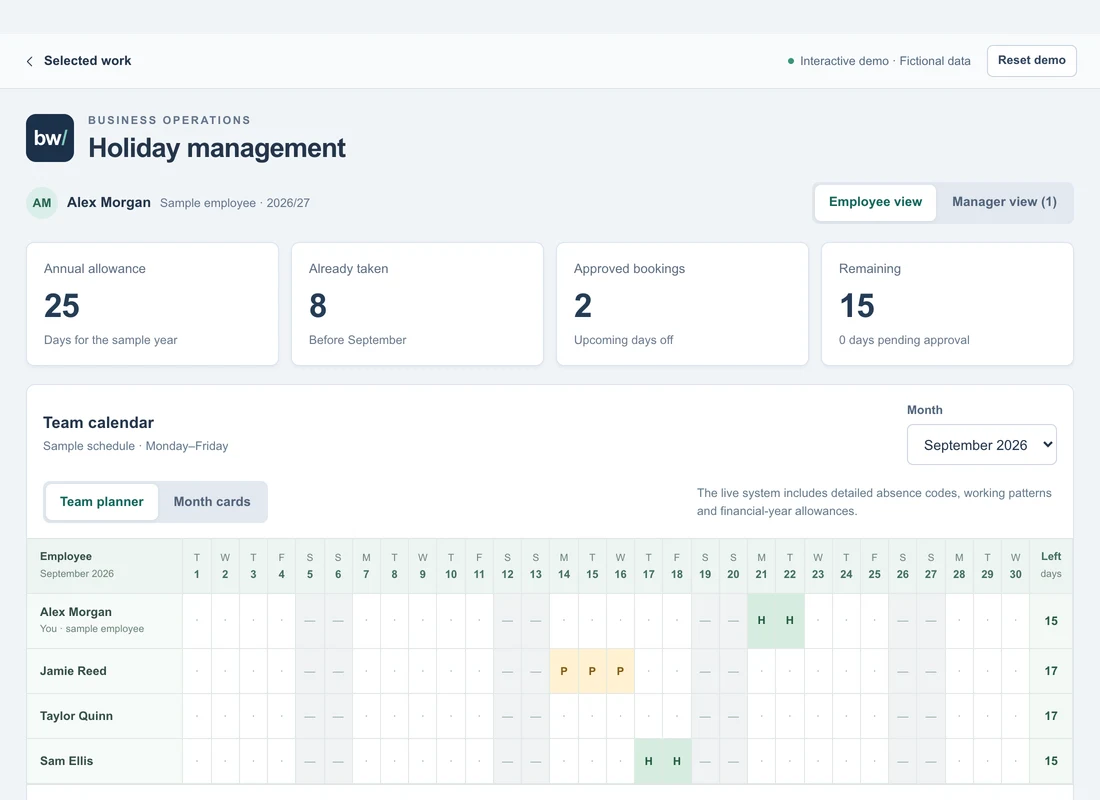Click the Reset demo button
Screen dimensions: 1100x800
[x=1031, y=60]
